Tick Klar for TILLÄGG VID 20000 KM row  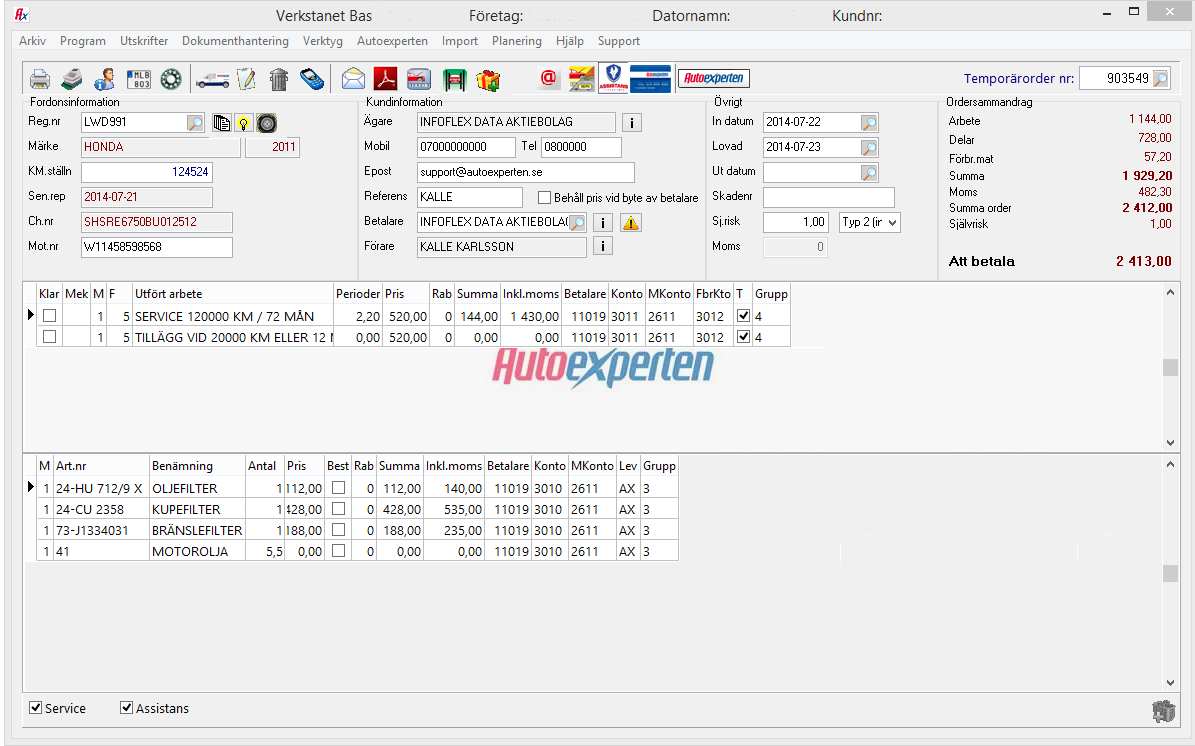pyautogui.click(x=50, y=337)
